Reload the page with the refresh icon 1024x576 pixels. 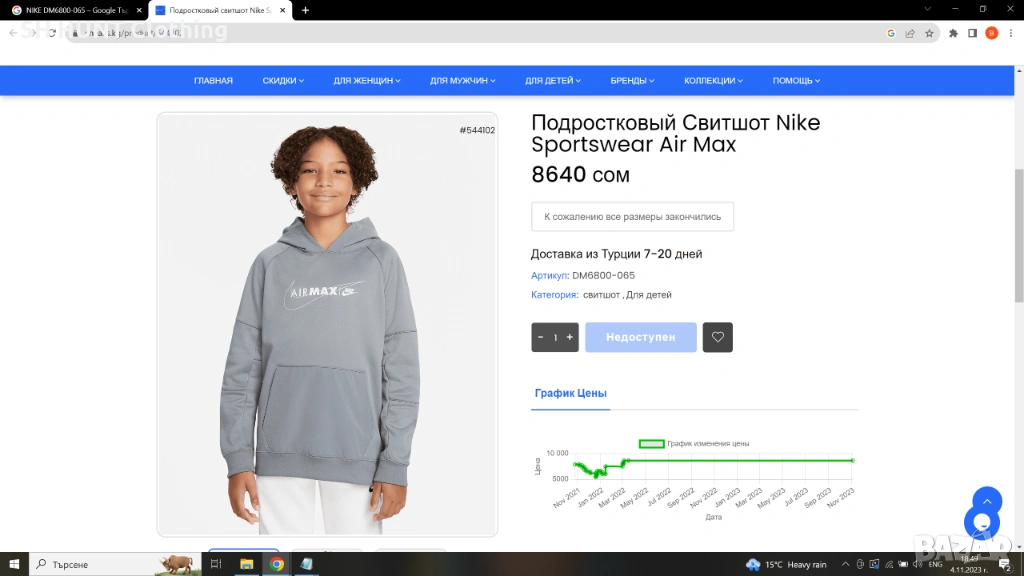pyautogui.click(x=52, y=33)
